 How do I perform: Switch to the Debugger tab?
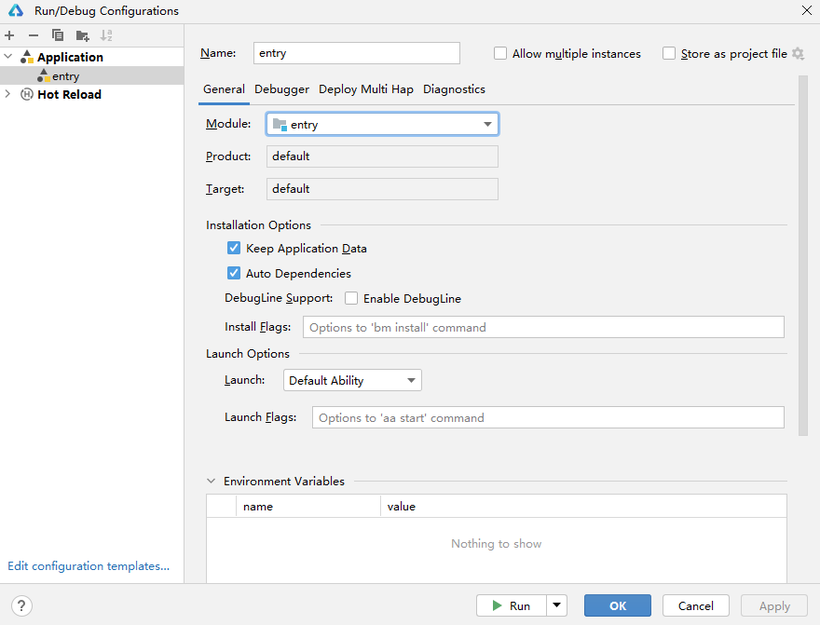pyautogui.click(x=281, y=89)
